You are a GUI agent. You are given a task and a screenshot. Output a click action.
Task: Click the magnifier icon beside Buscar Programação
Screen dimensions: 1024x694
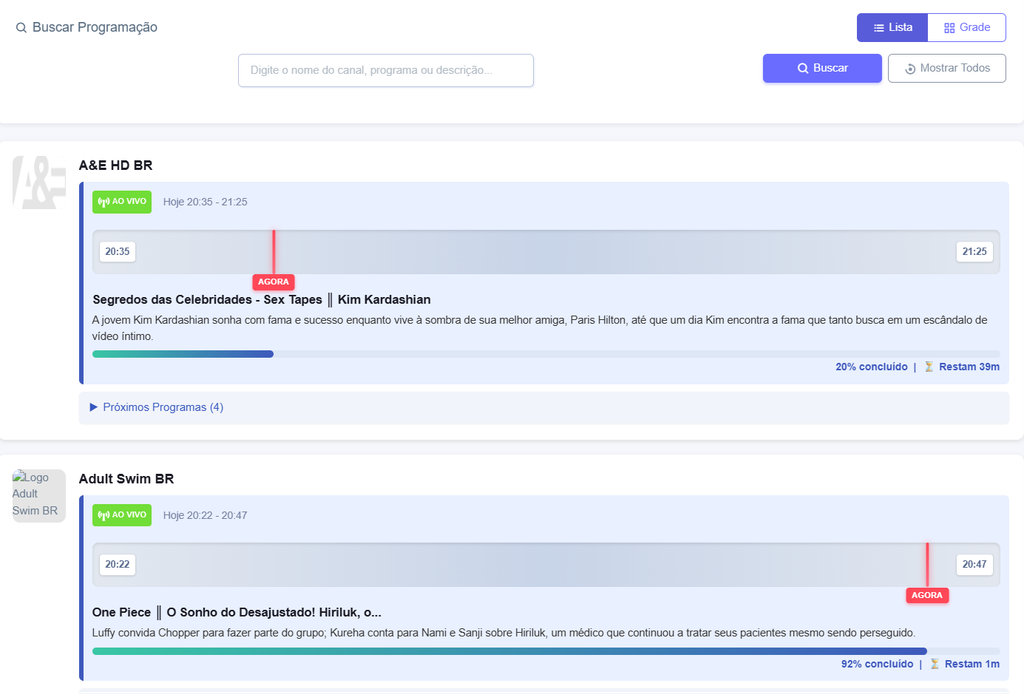coord(21,27)
